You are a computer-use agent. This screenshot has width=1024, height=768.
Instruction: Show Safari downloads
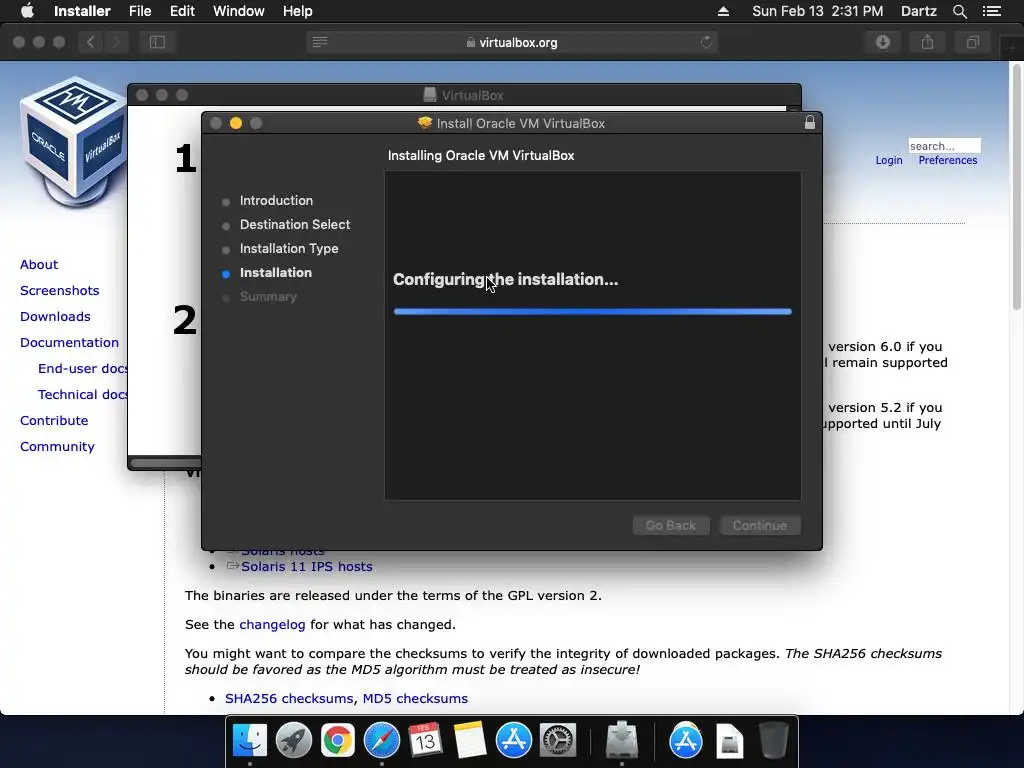tap(883, 42)
